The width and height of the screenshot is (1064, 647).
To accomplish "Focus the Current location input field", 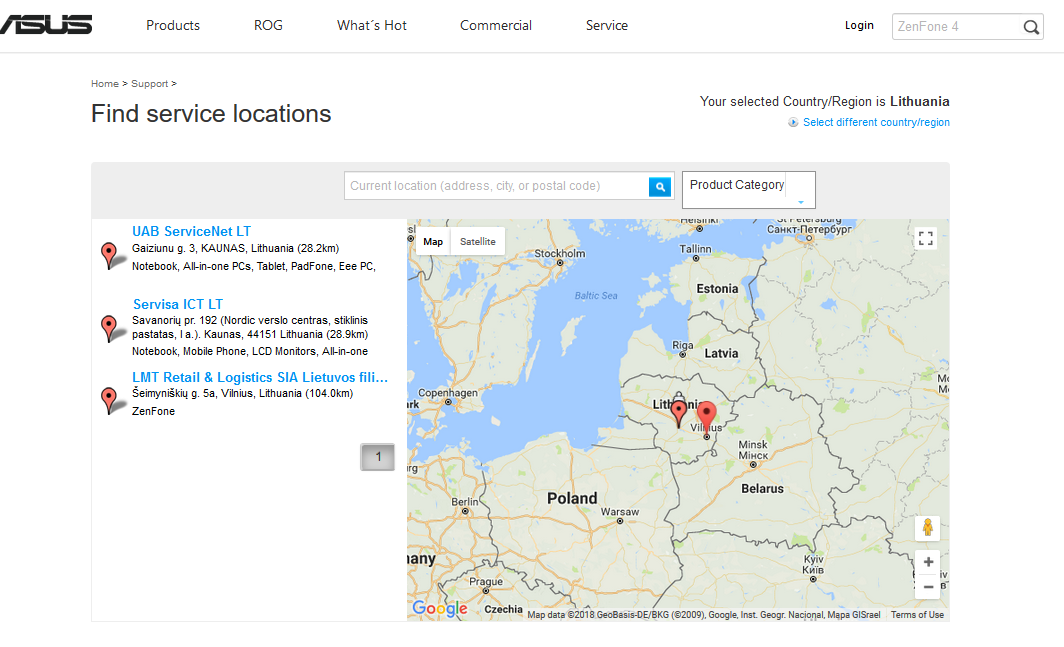I will [497, 186].
